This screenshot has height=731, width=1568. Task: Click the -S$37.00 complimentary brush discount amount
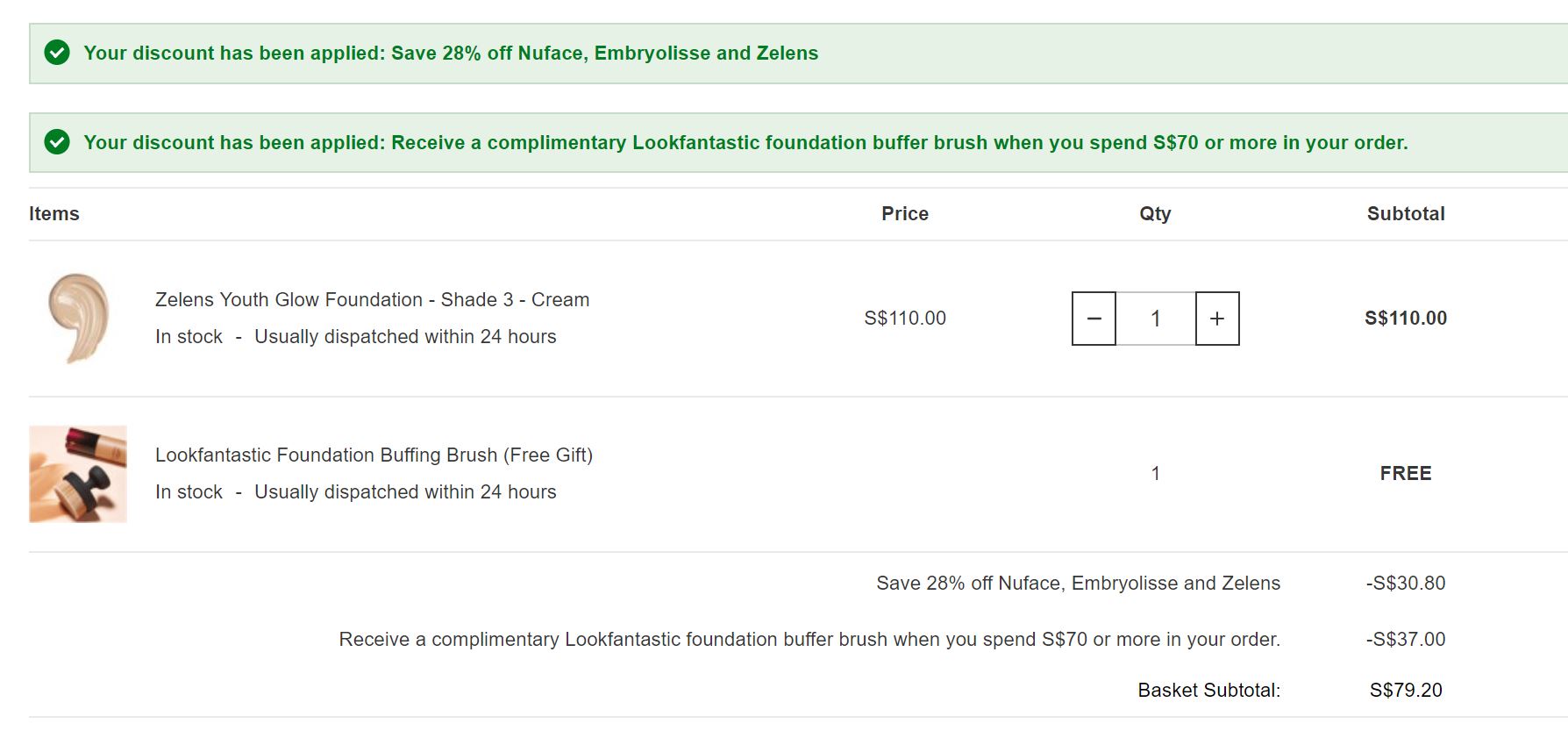(x=1406, y=640)
